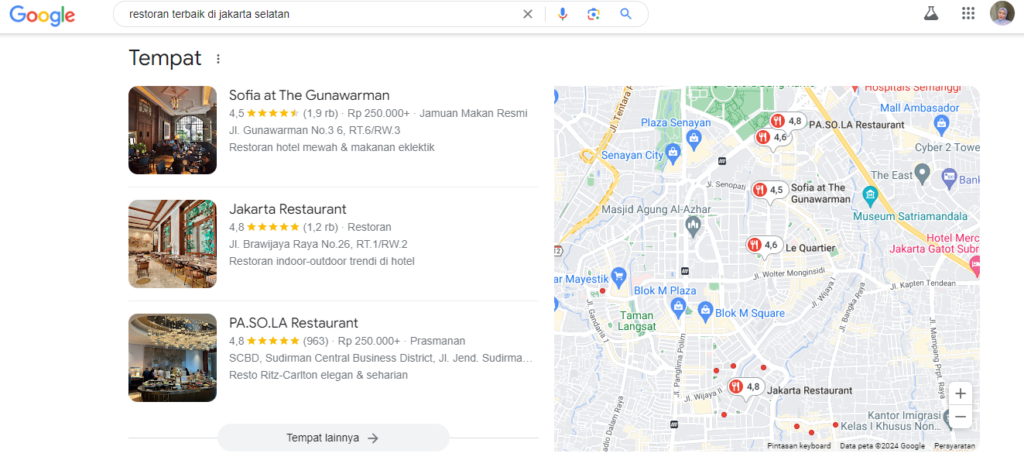Image resolution: width=1024 pixels, height=474 pixels.
Task: Open the Sofia at The Gunawarman listing title
Action: (x=309, y=95)
